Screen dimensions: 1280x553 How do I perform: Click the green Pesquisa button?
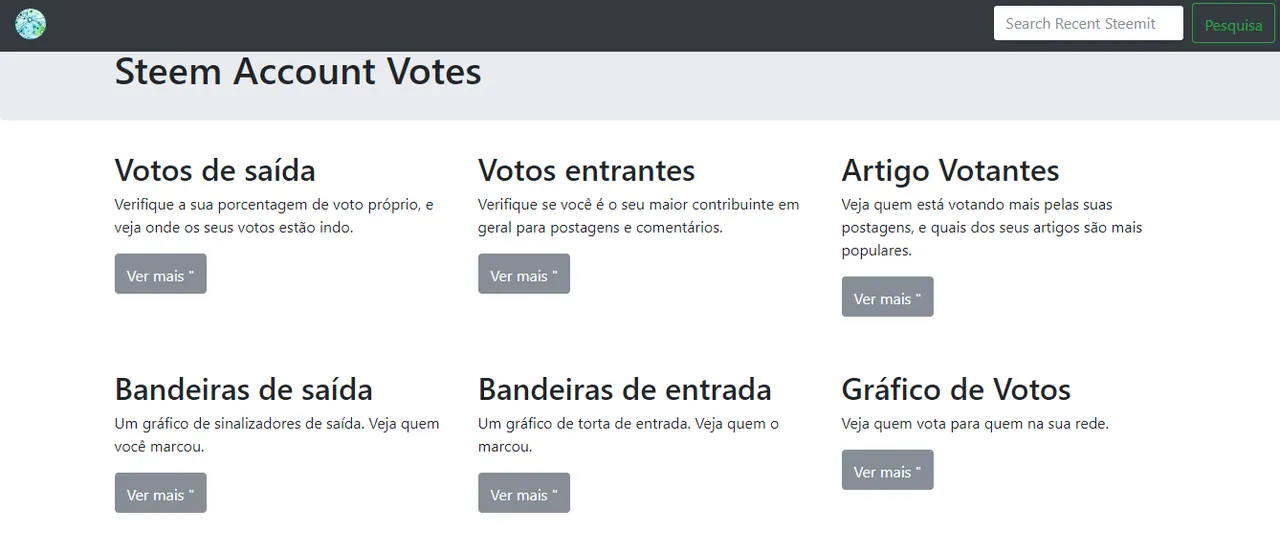click(x=1233, y=25)
